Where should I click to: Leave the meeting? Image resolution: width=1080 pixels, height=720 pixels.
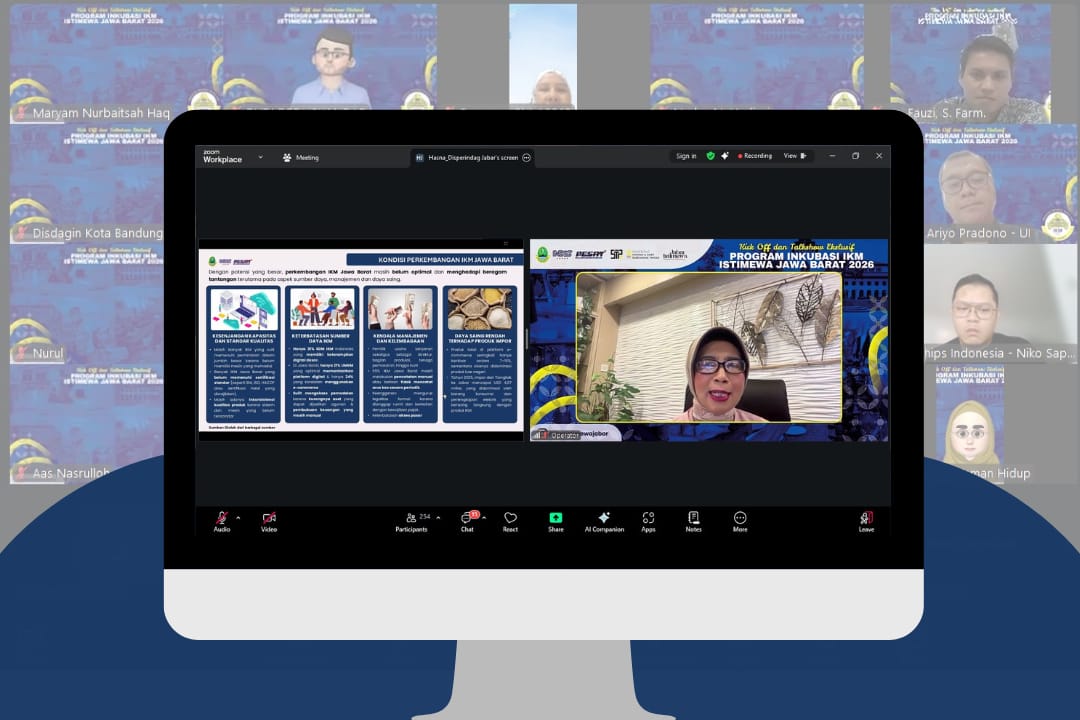(x=866, y=518)
